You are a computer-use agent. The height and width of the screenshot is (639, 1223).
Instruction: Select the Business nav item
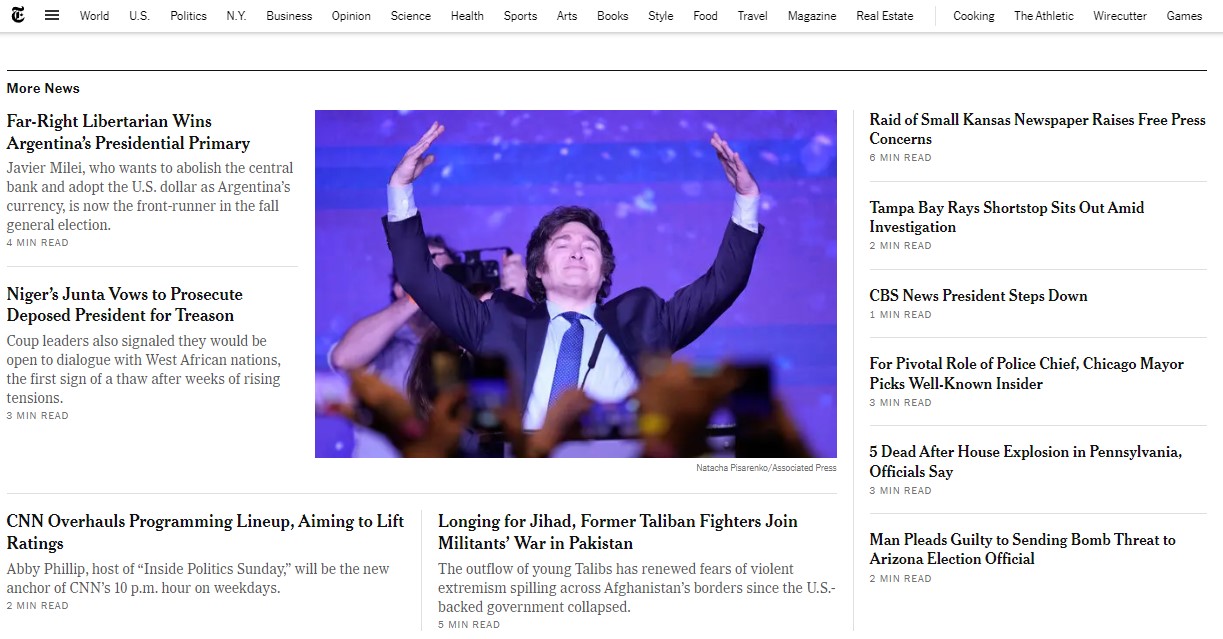coord(289,16)
